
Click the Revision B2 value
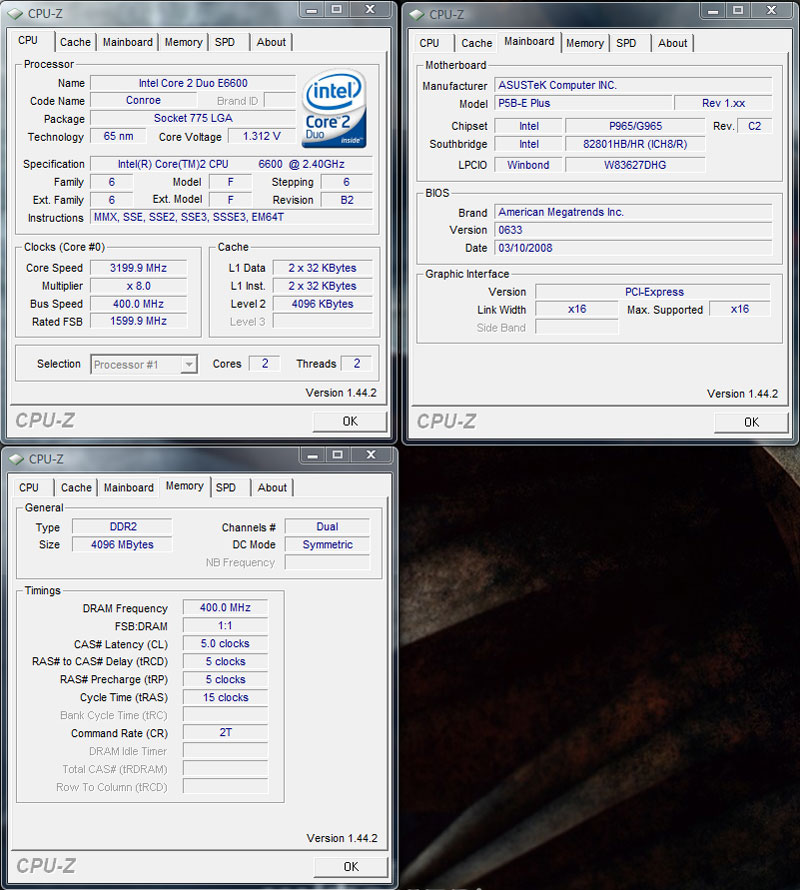pyautogui.click(x=347, y=200)
